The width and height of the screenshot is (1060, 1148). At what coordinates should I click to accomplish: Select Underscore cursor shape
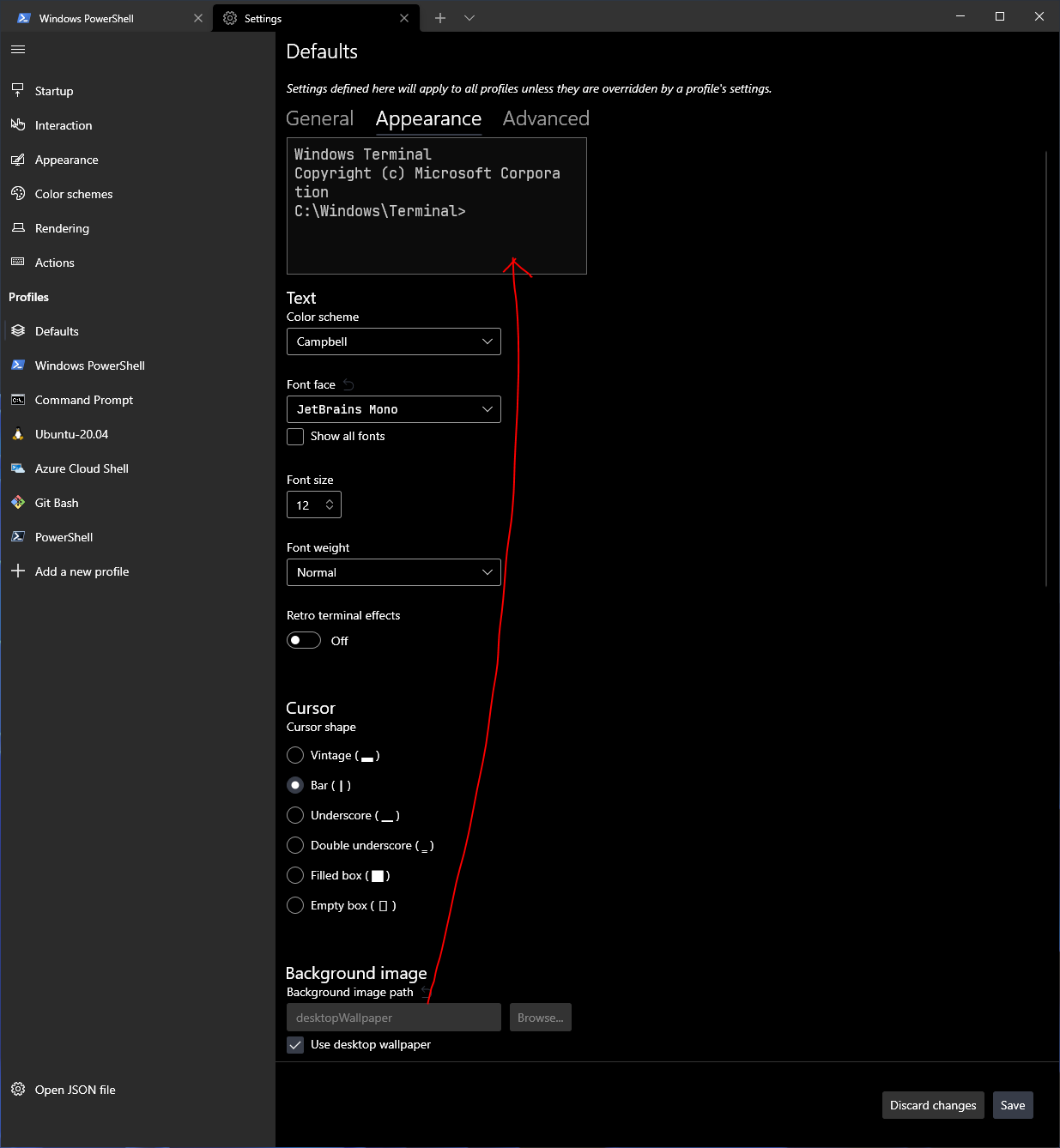295,815
